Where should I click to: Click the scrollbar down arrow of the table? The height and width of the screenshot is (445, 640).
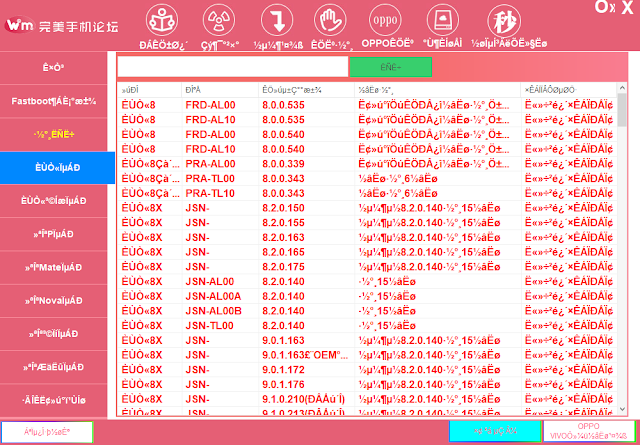(x=622, y=409)
